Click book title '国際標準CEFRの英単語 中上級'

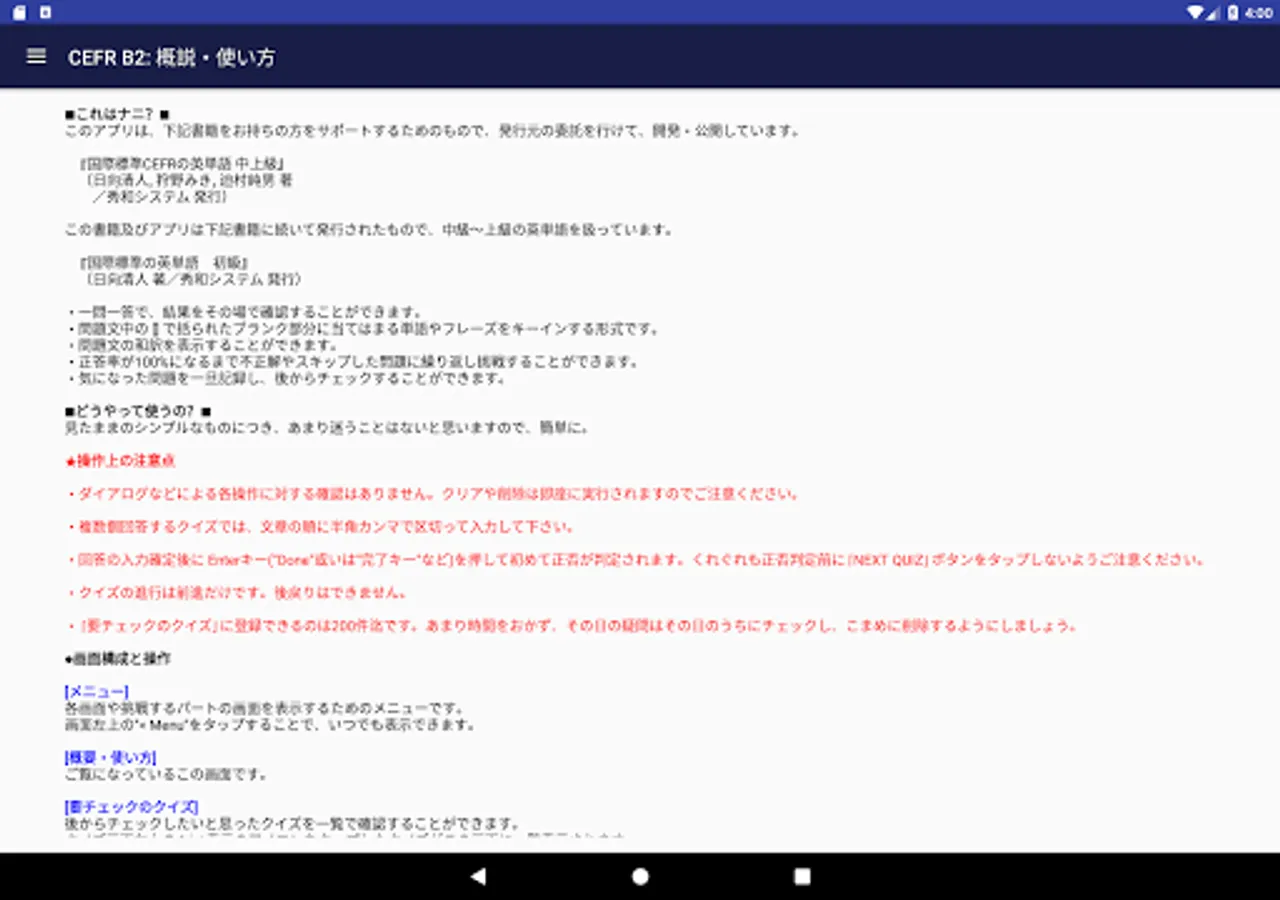coord(185,164)
